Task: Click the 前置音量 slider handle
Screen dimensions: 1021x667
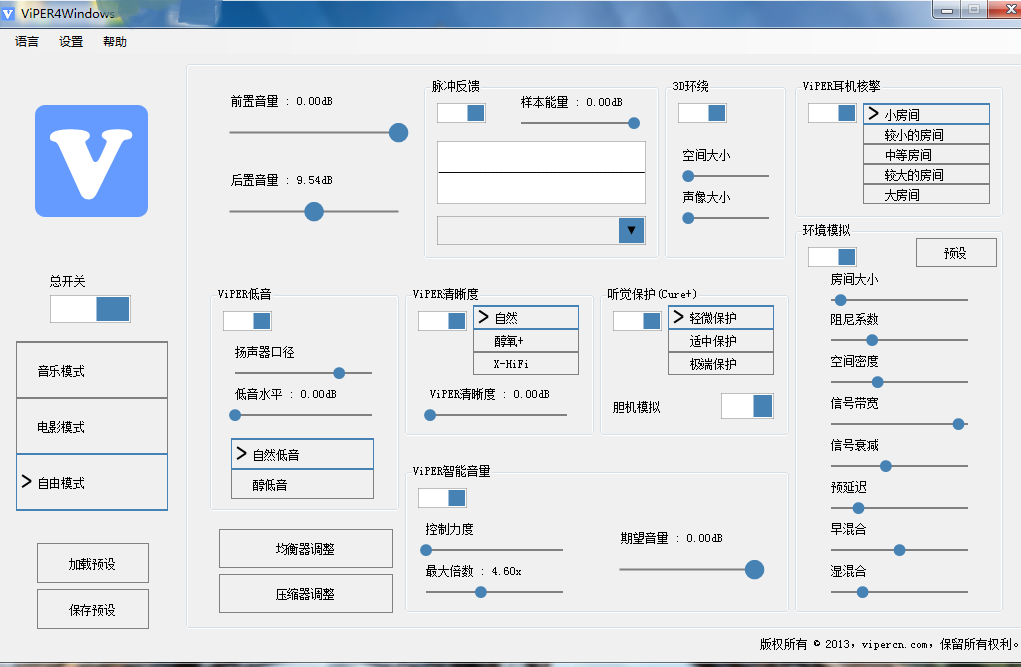Action: [399, 132]
